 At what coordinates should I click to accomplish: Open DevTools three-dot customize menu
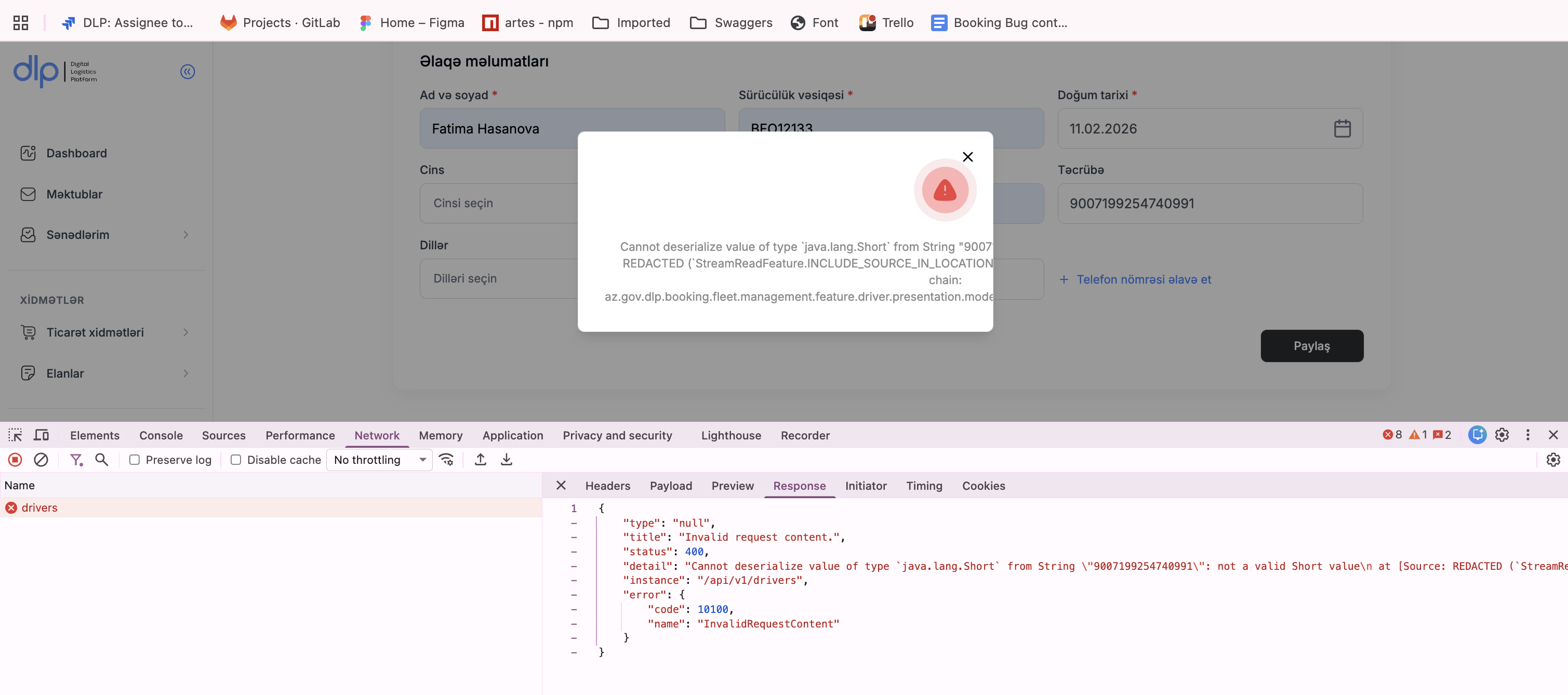[1527, 435]
